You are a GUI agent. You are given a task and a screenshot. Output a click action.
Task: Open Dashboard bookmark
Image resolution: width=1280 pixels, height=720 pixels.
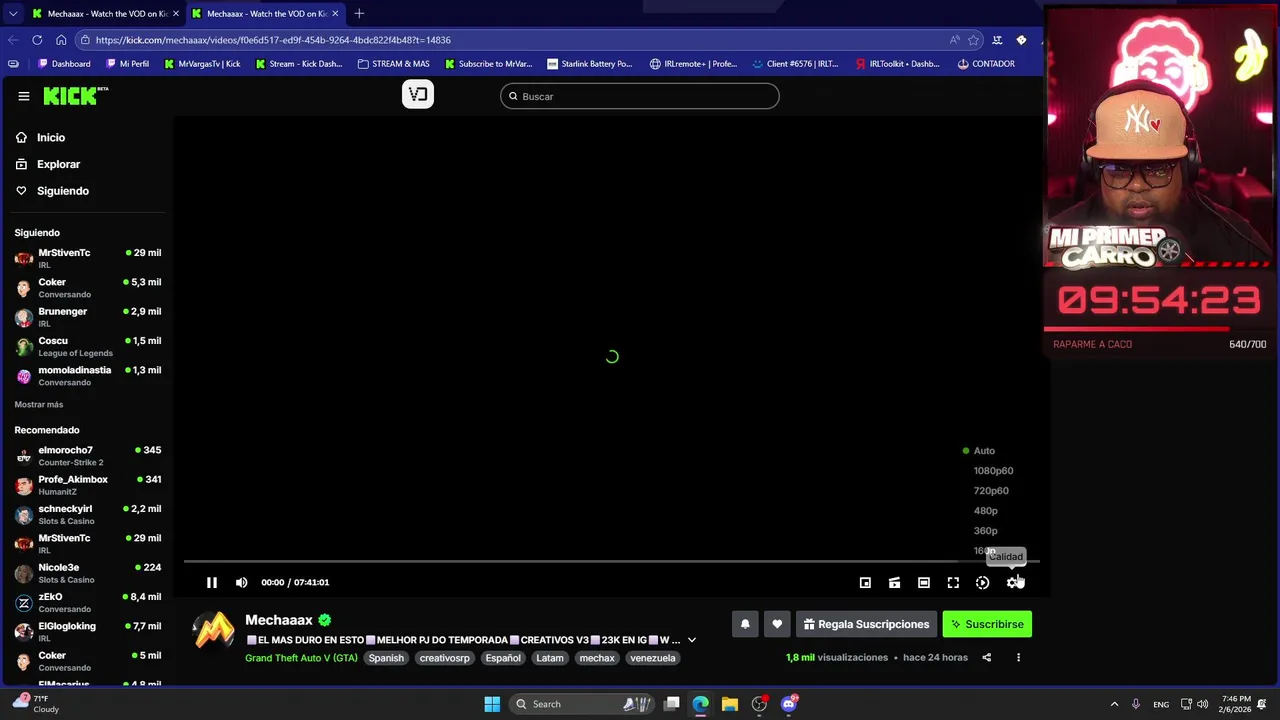coord(64,64)
